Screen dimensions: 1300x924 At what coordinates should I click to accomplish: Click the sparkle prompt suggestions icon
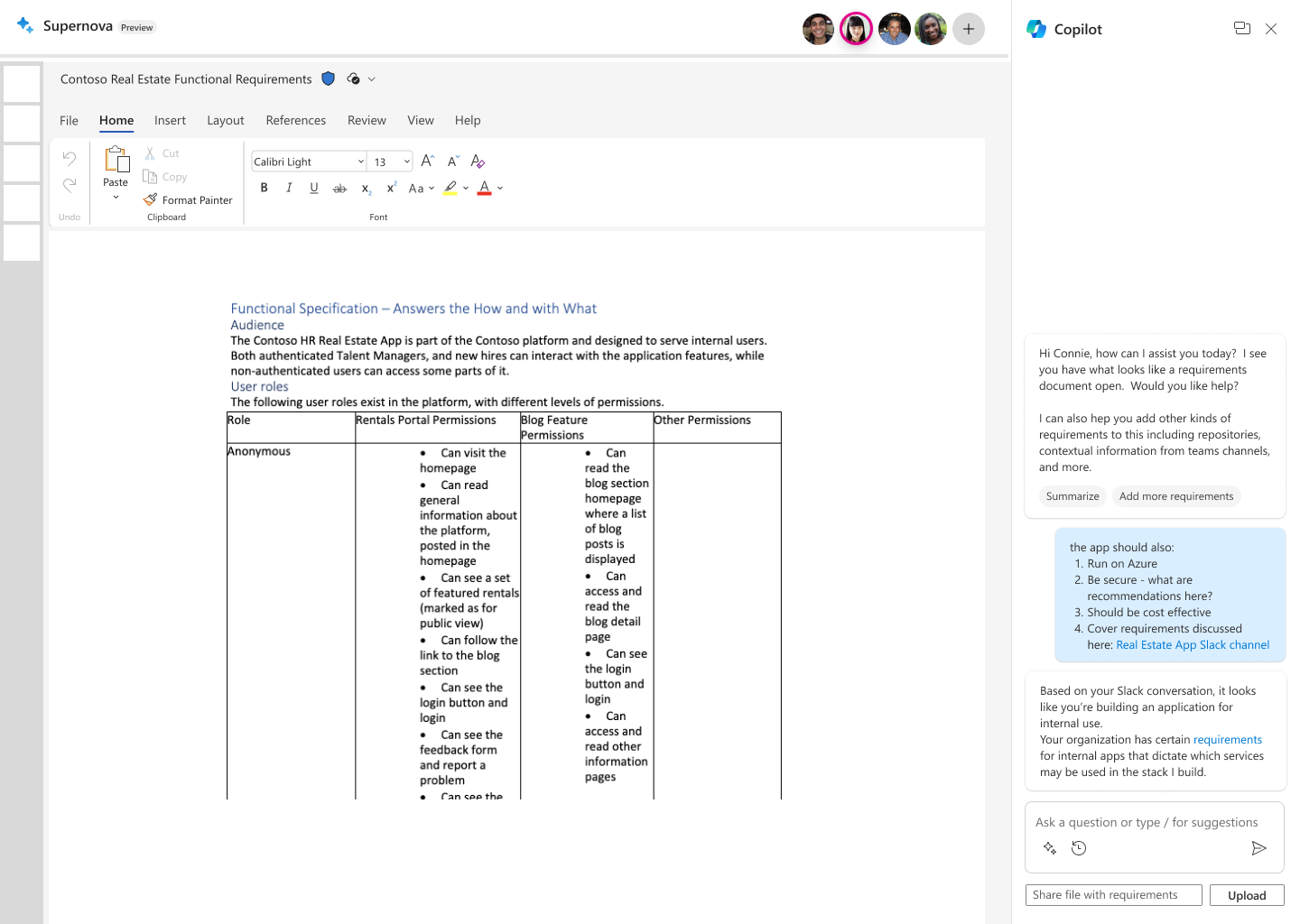pos(1049,848)
